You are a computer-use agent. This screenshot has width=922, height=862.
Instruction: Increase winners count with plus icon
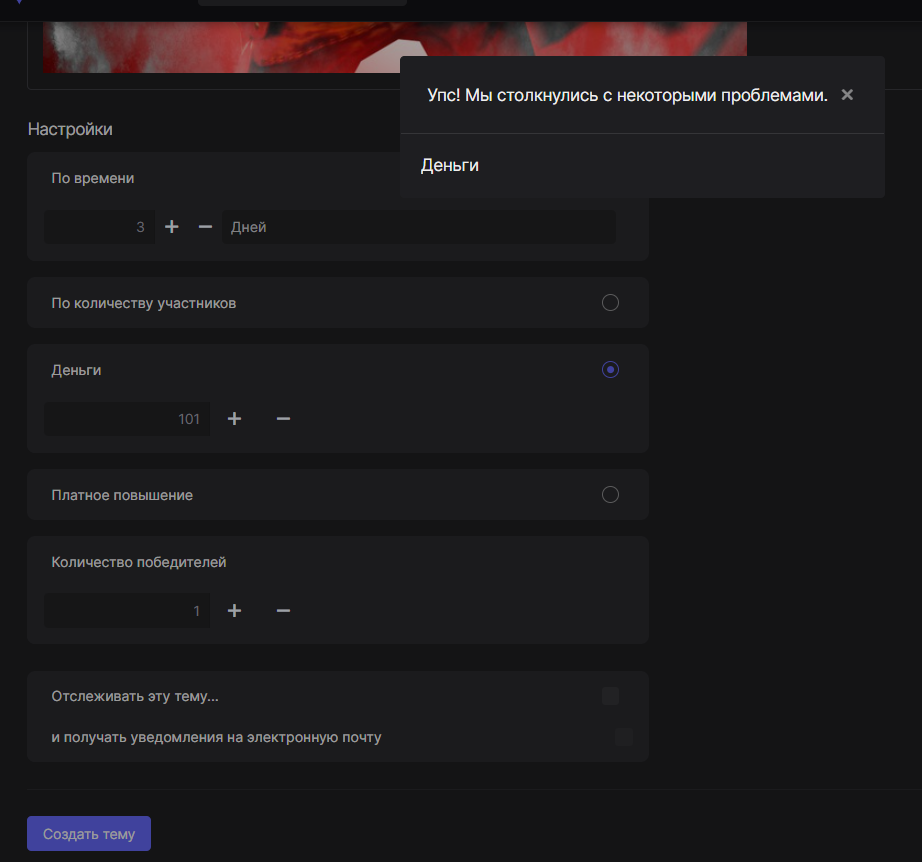pos(235,611)
